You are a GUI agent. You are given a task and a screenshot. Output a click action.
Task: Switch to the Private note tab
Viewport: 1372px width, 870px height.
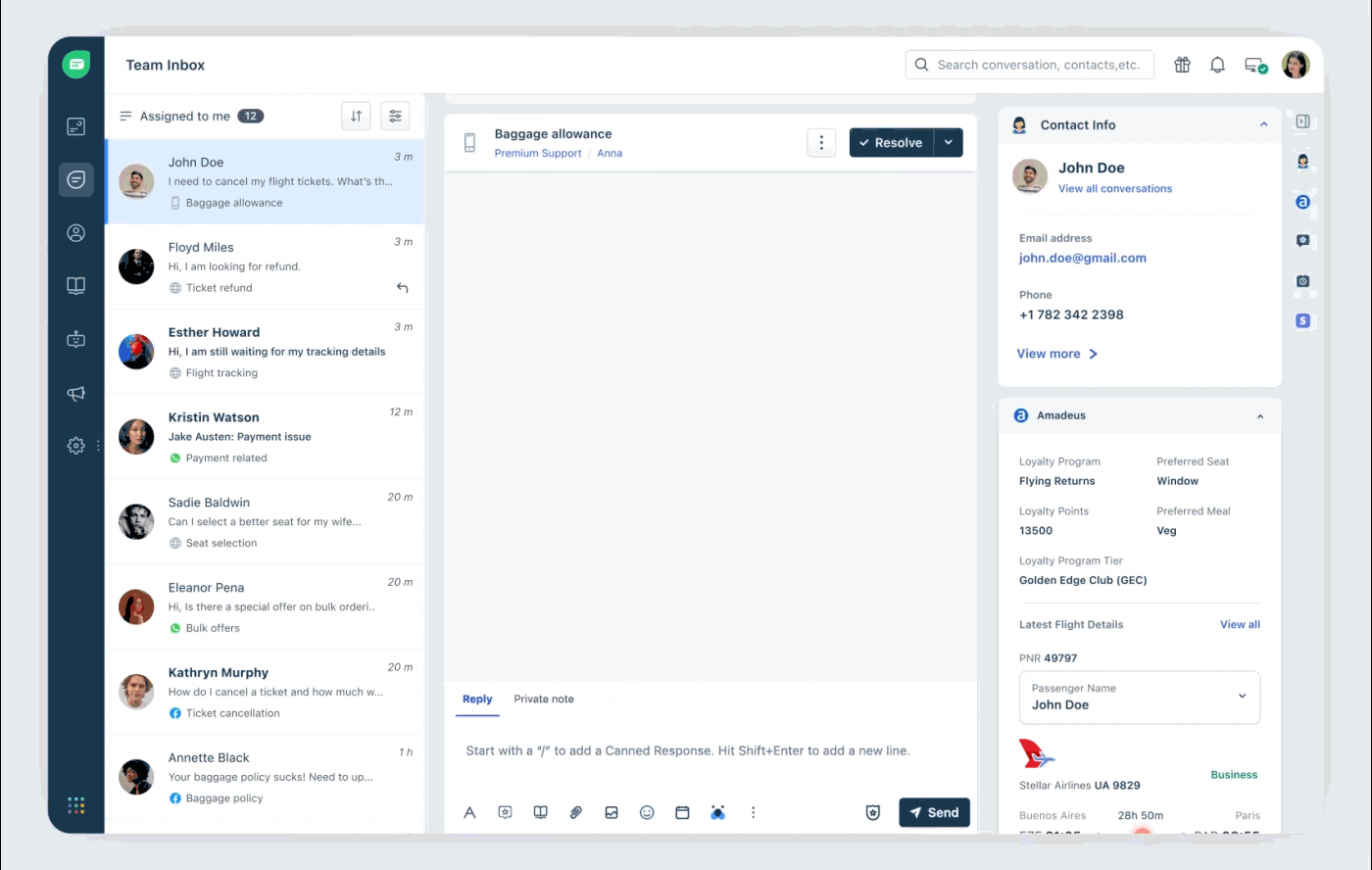click(x=544, y=700)
